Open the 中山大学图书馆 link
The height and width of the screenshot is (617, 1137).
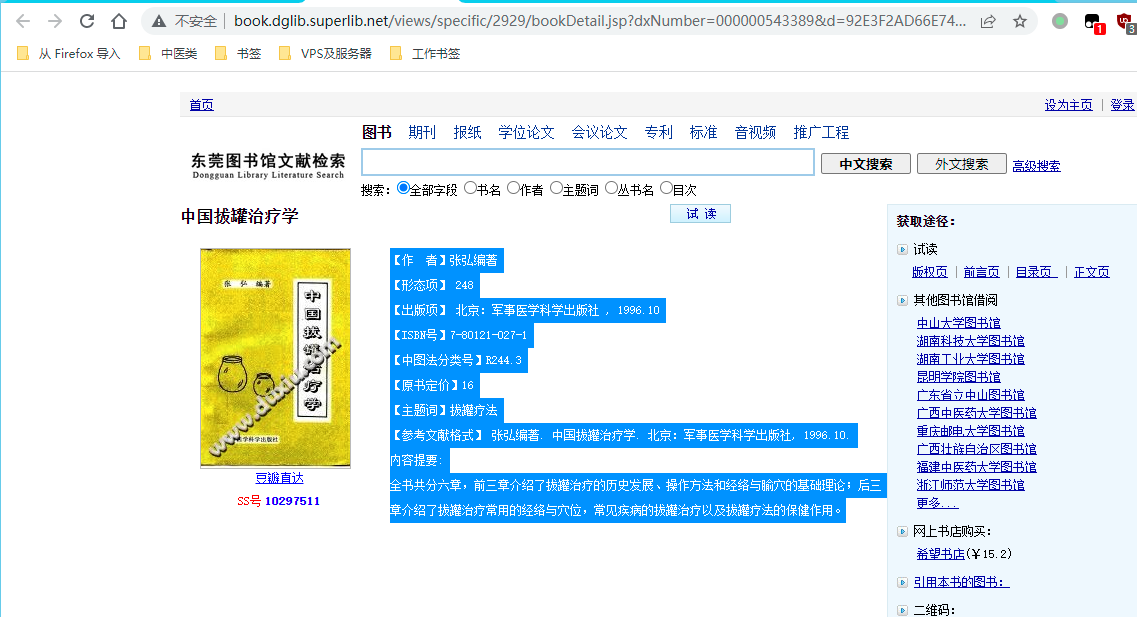(x=958, y=323)
